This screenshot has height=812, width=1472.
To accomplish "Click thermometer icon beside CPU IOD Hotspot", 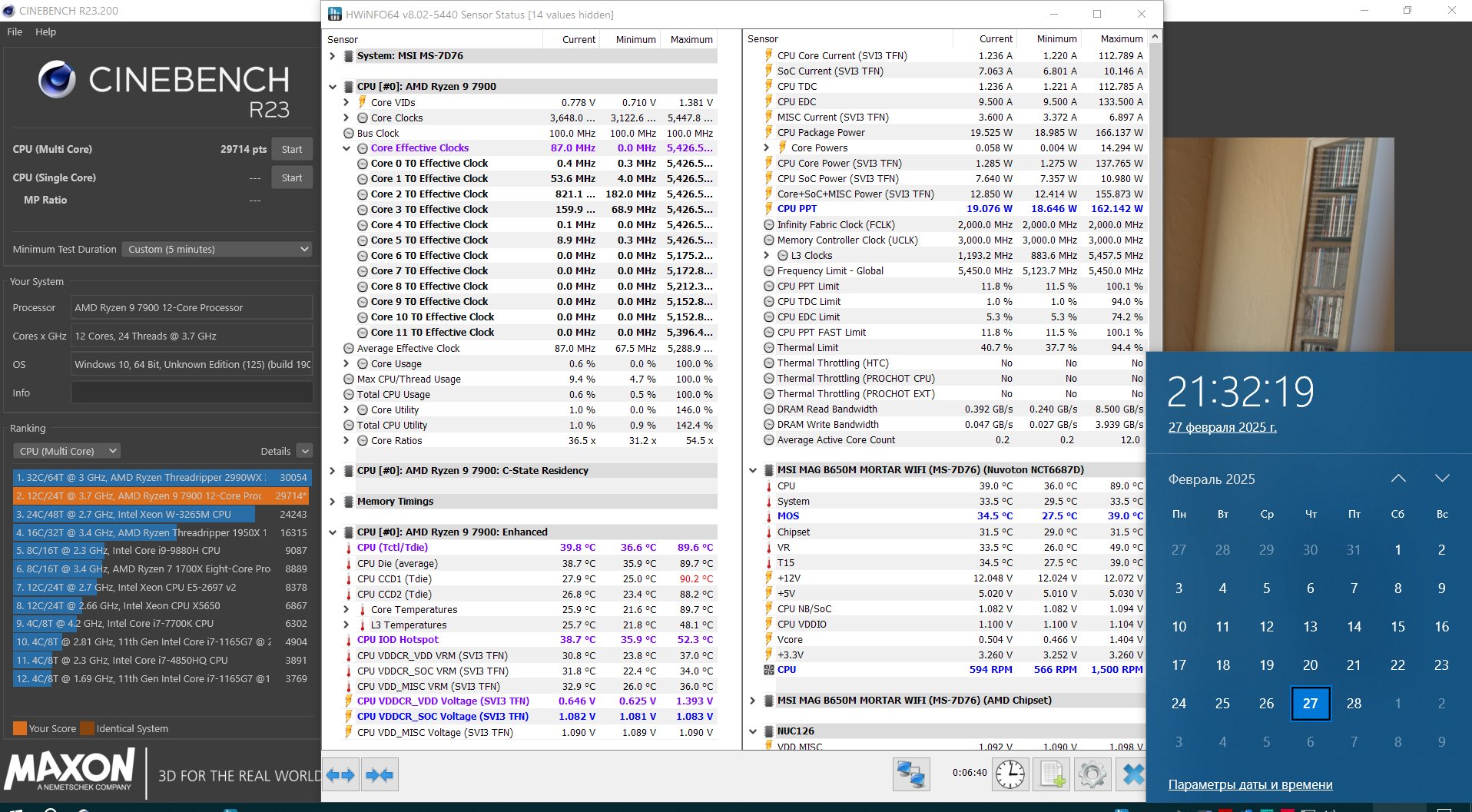I will coord(348,640).
